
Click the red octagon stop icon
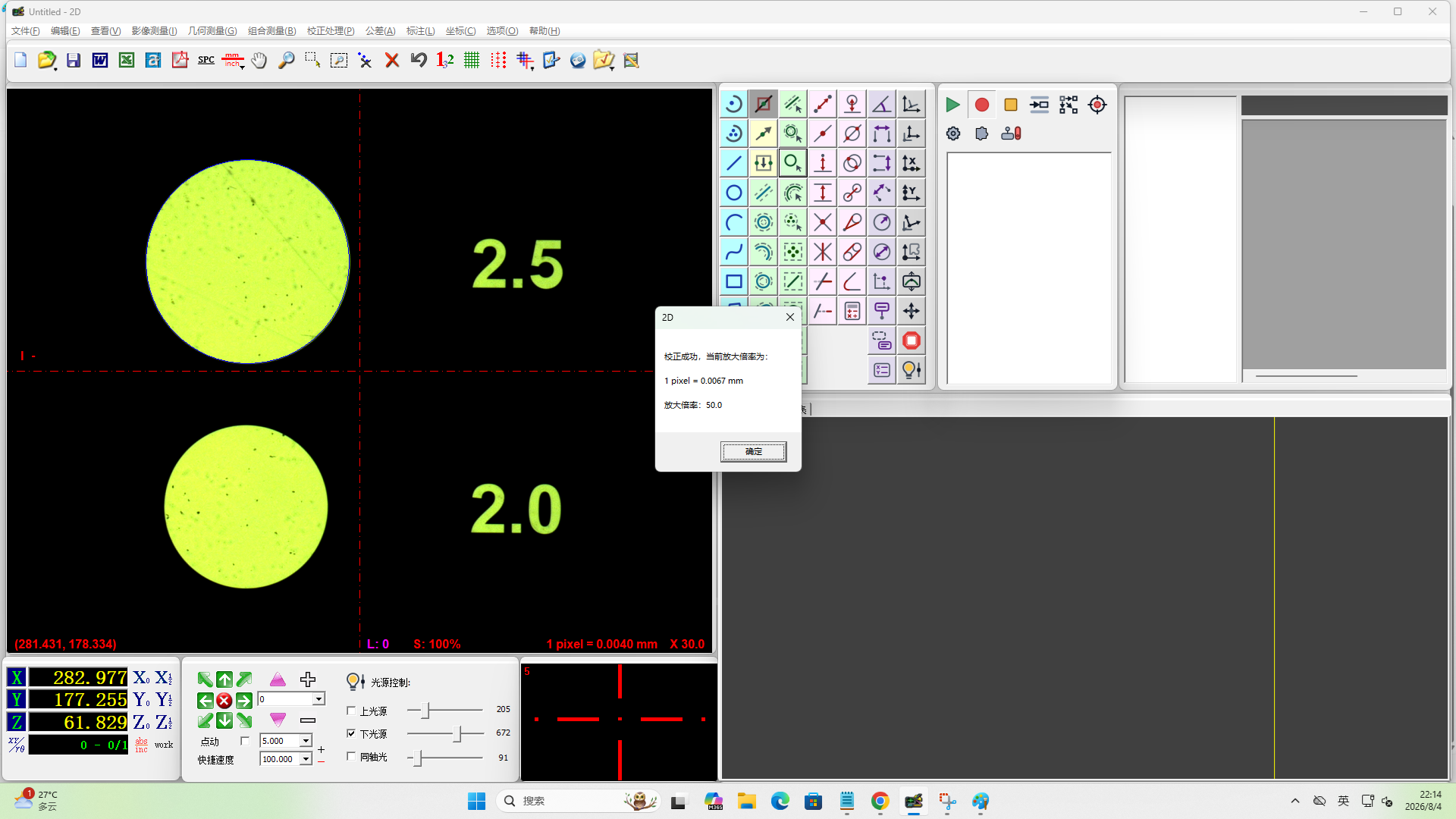pyautogui.click(x=912, y=340)
